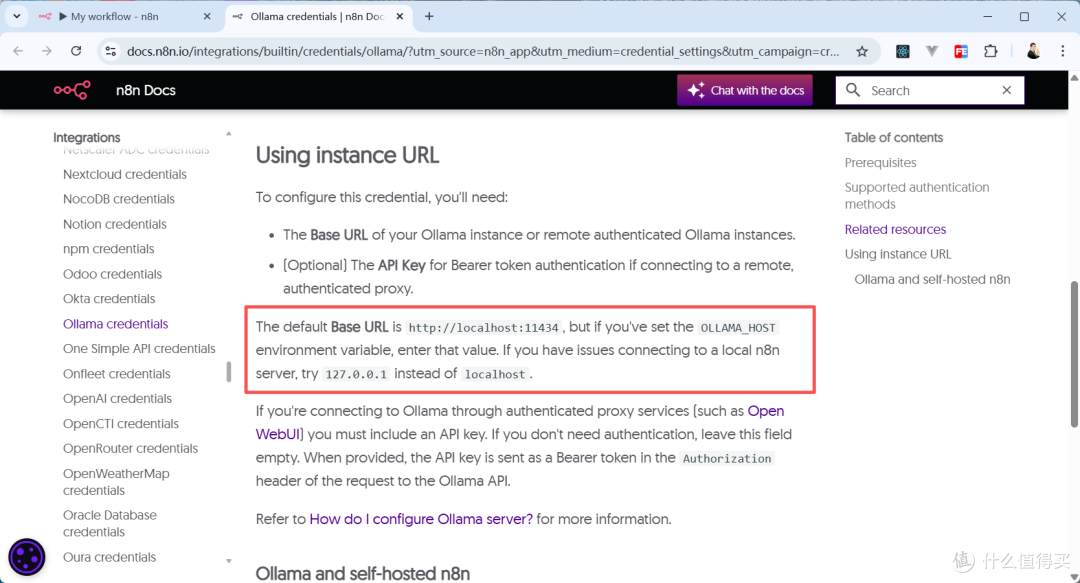Click the Authorization code text

tap(727, 459)
